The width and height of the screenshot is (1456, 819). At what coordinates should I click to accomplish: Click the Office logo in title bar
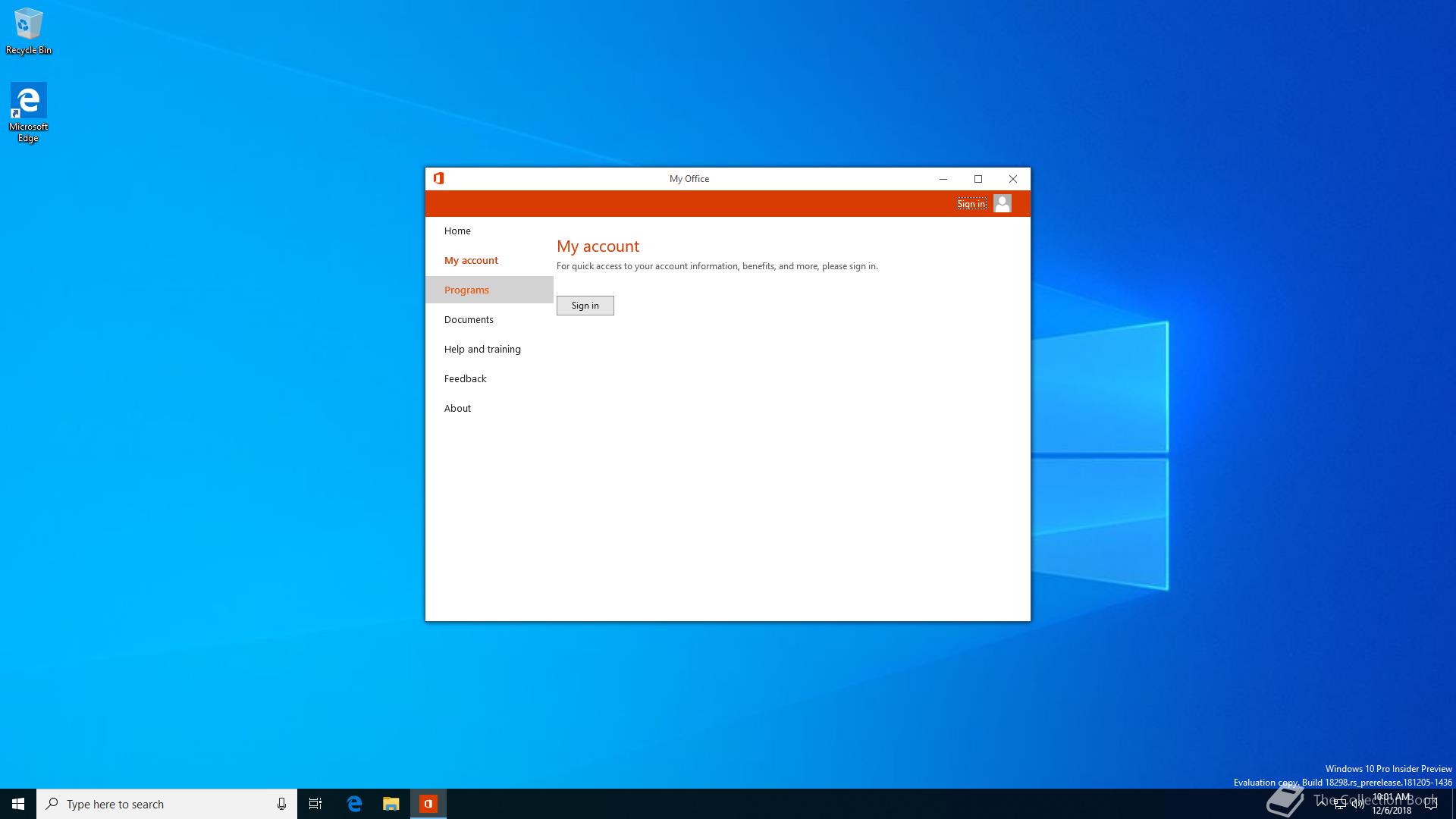pyautogui.click(x=438, y=178)
